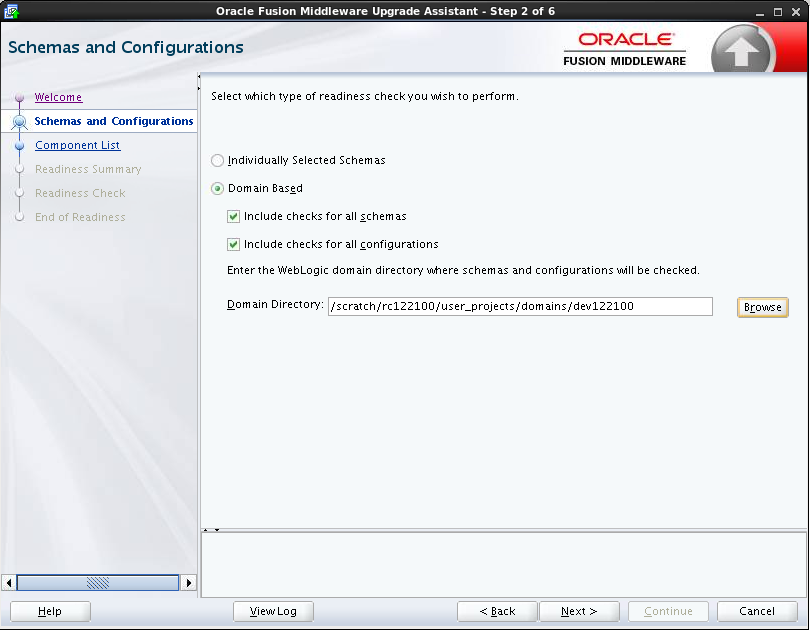Toggle Include checks for all configurations
This screenshot has width=810, height=631.
point(233,244)
